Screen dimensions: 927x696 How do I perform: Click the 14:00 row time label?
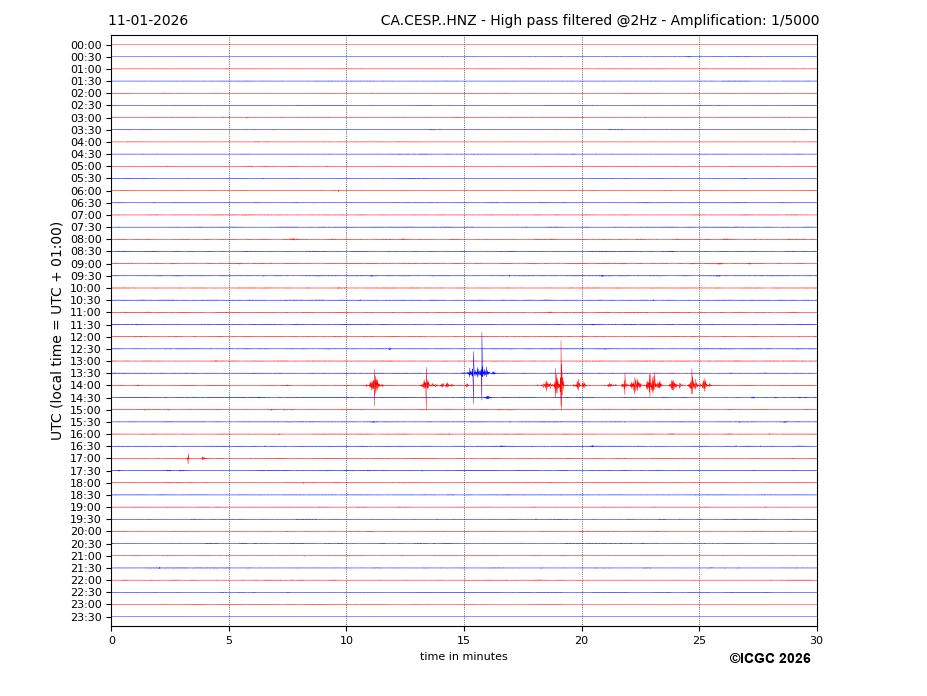point(85,386)
